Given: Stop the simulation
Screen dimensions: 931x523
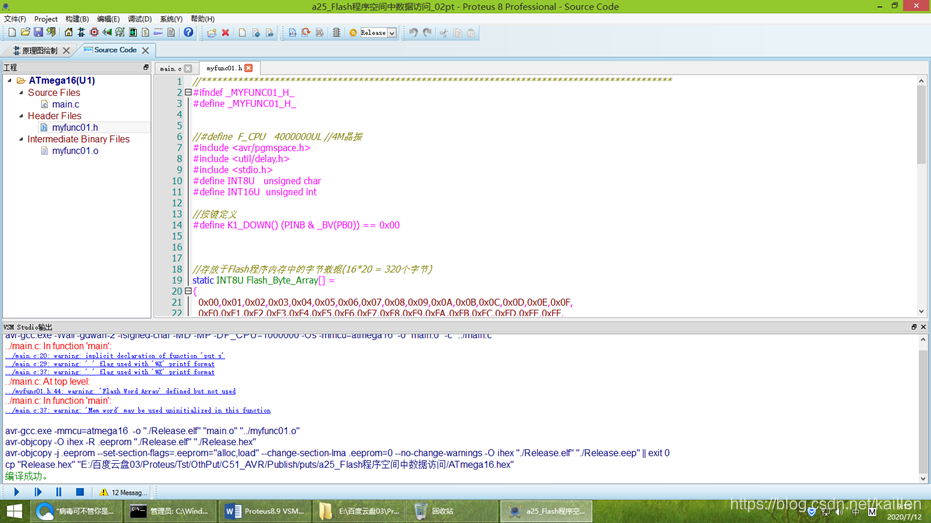Looking at the screenshot, I should click(x=80, y=492).
